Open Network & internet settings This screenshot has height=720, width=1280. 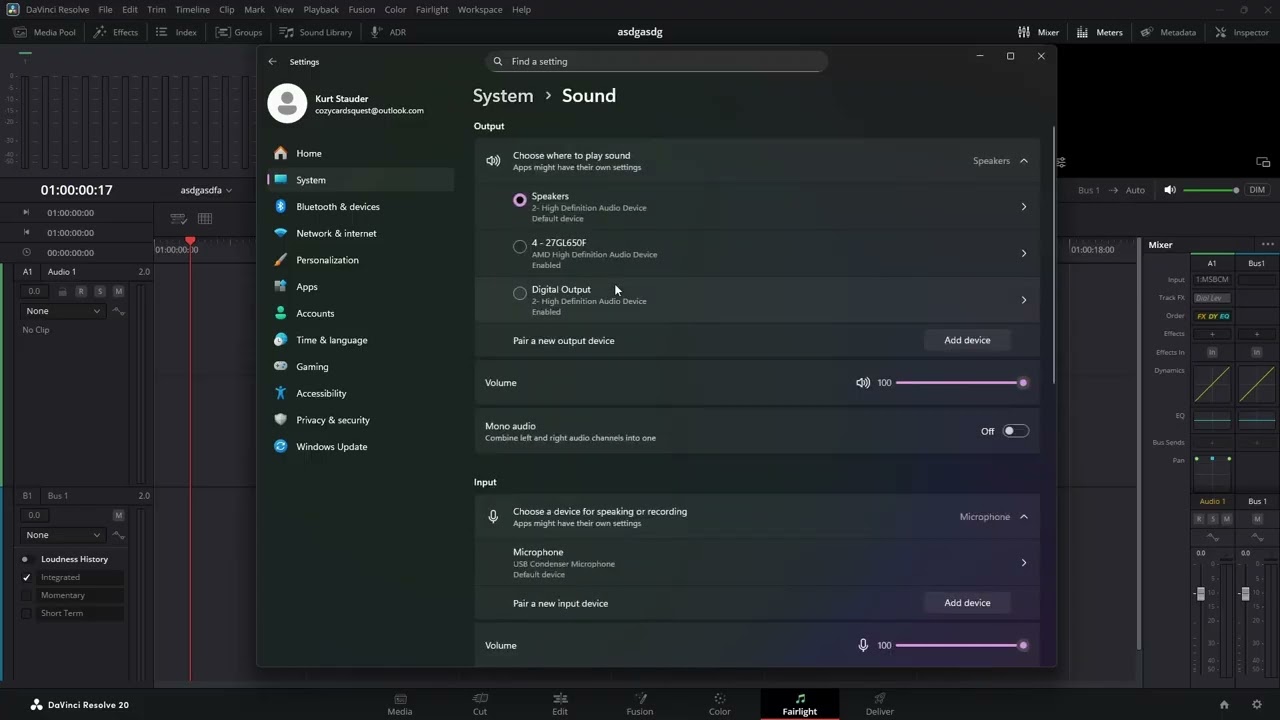click(x=336, y=233)
